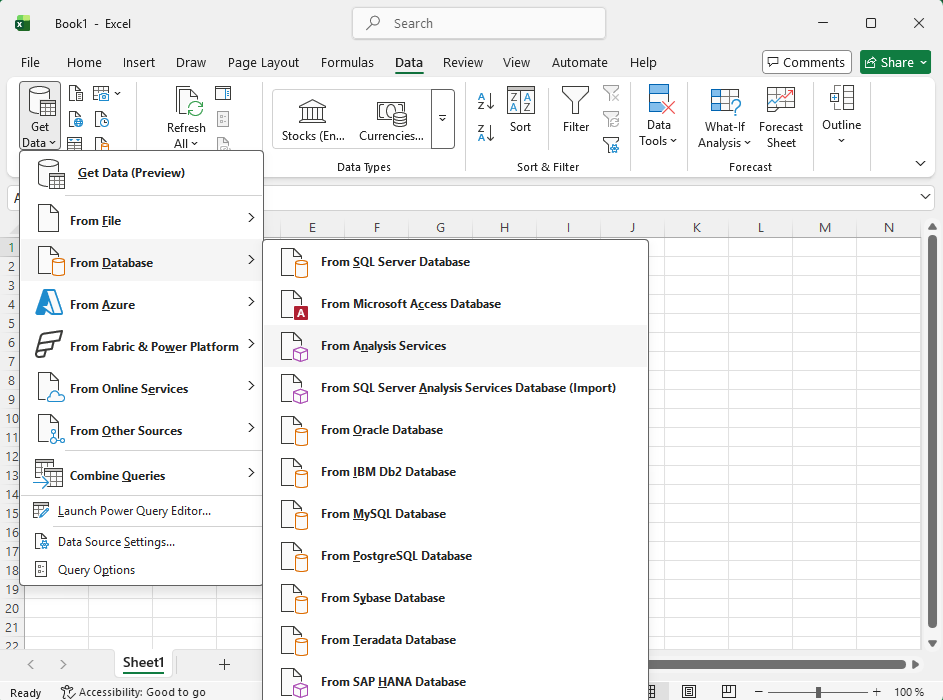Click Recent Sources clock icon

point(102,120)
